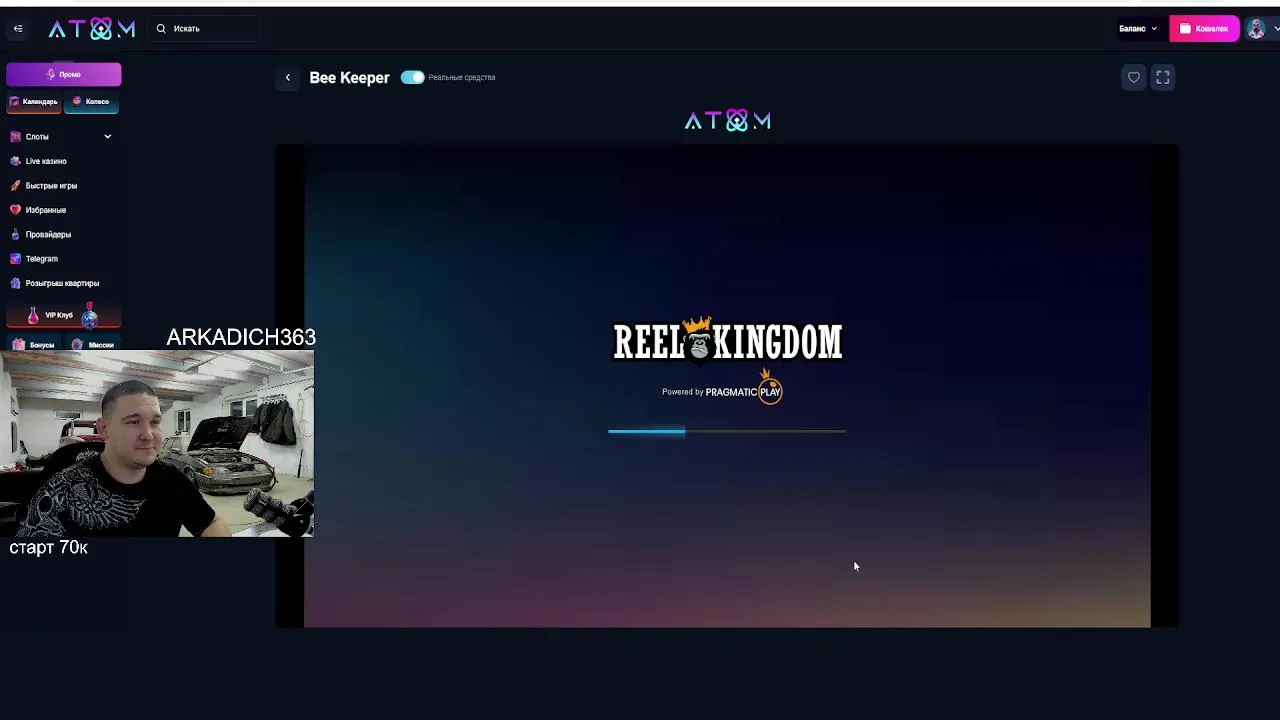The width and height of the screenshot is (1280, 720).
Task: Open Розыгрыш квартиры section
Action: tap(62, 283)
